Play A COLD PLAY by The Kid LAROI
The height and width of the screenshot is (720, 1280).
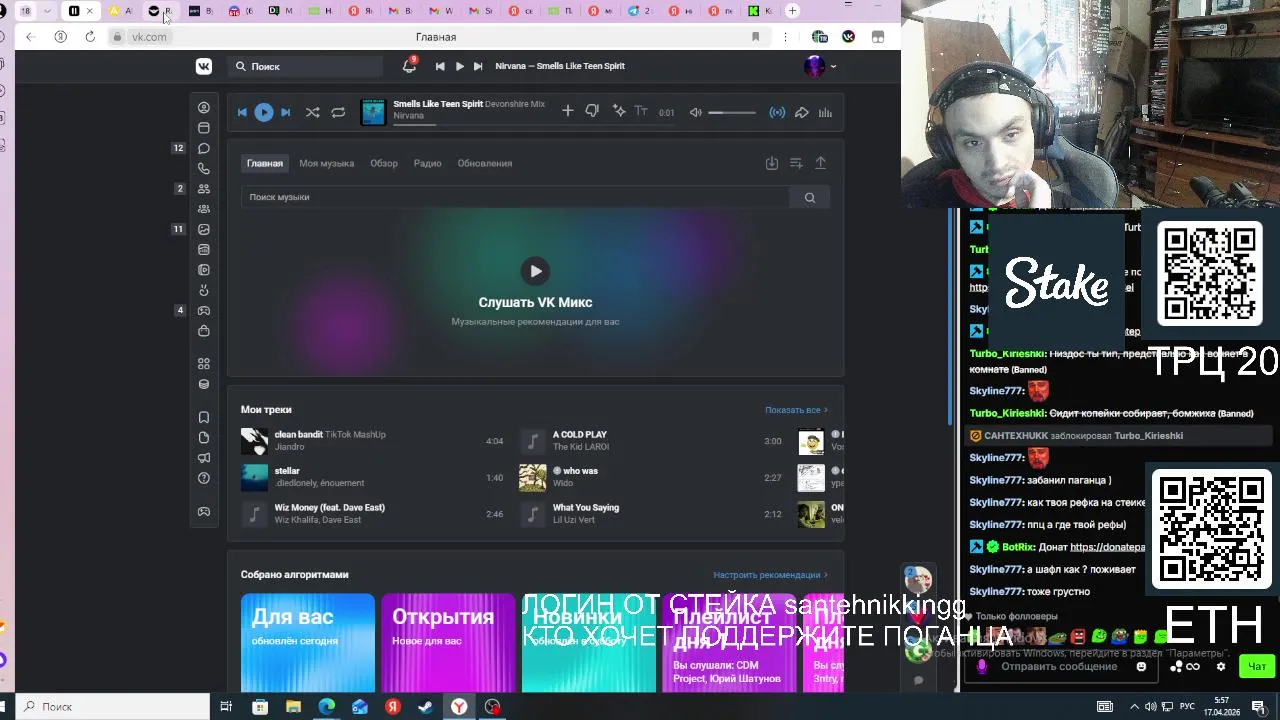pyautogui.click(x=533, y=441)
